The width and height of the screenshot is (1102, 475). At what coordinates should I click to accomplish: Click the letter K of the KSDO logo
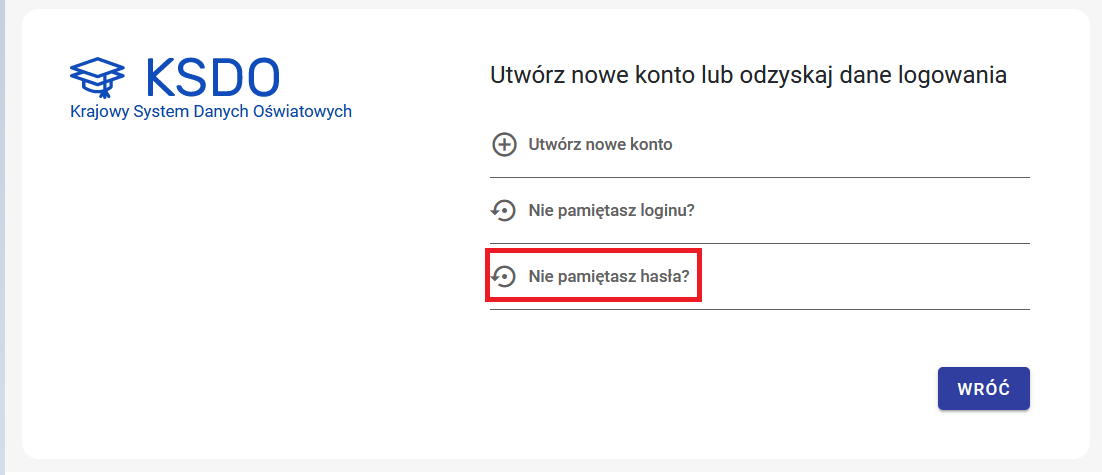(160, 76)
